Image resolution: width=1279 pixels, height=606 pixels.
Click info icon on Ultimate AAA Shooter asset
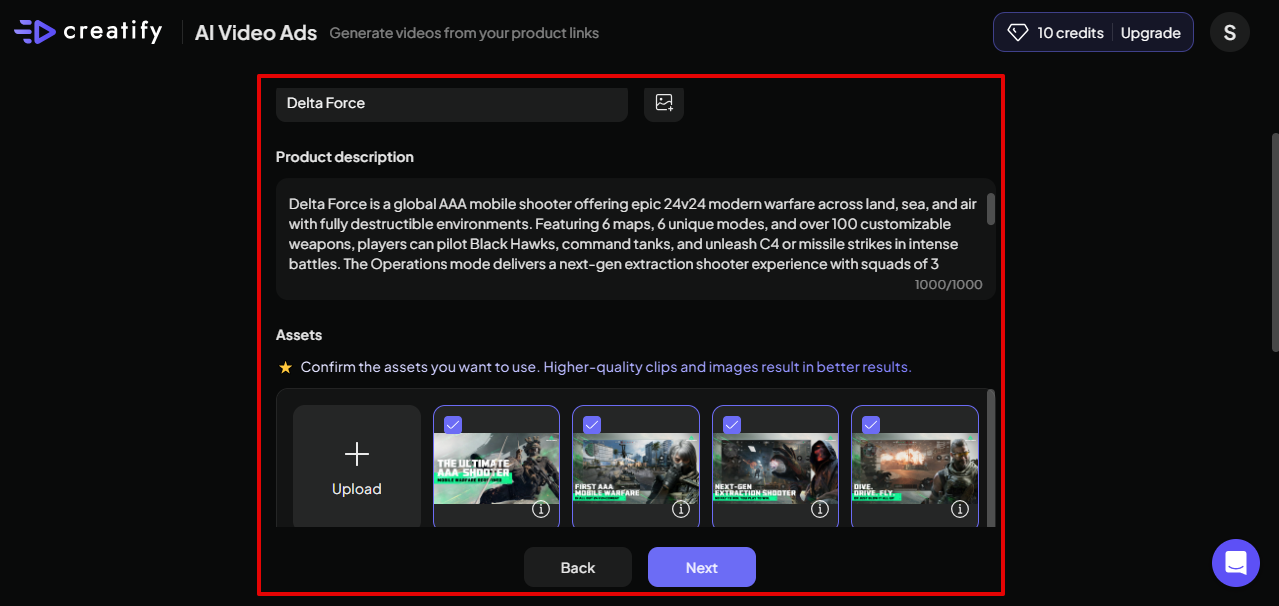[x=541, y=509]
